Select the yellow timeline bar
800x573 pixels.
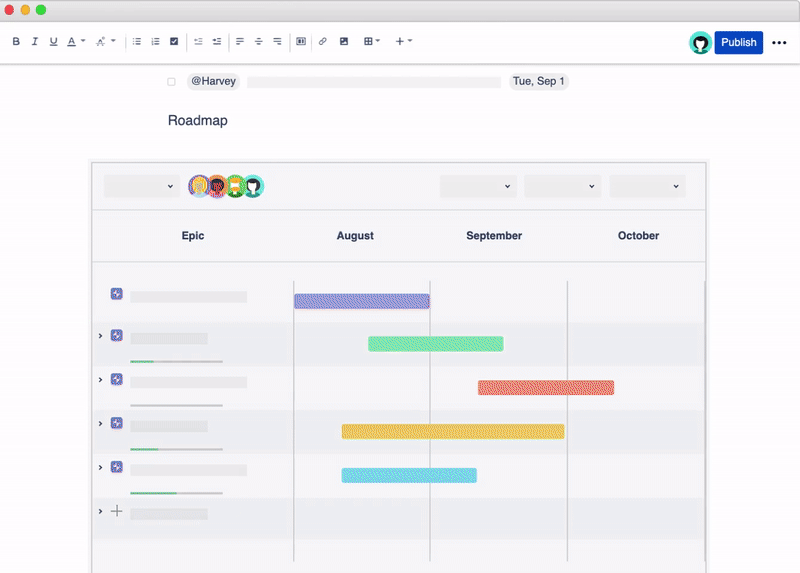coord(453,432)
